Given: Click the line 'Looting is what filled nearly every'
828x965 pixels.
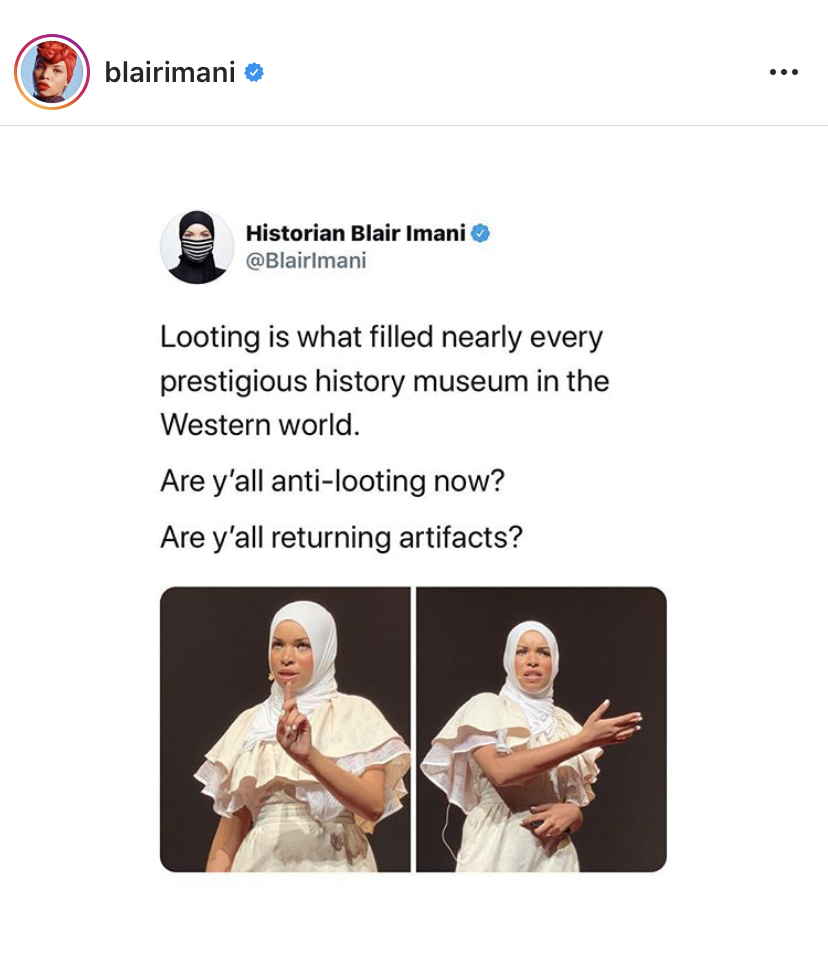Looking at the screenshot, I should click(x=382, y=337).
